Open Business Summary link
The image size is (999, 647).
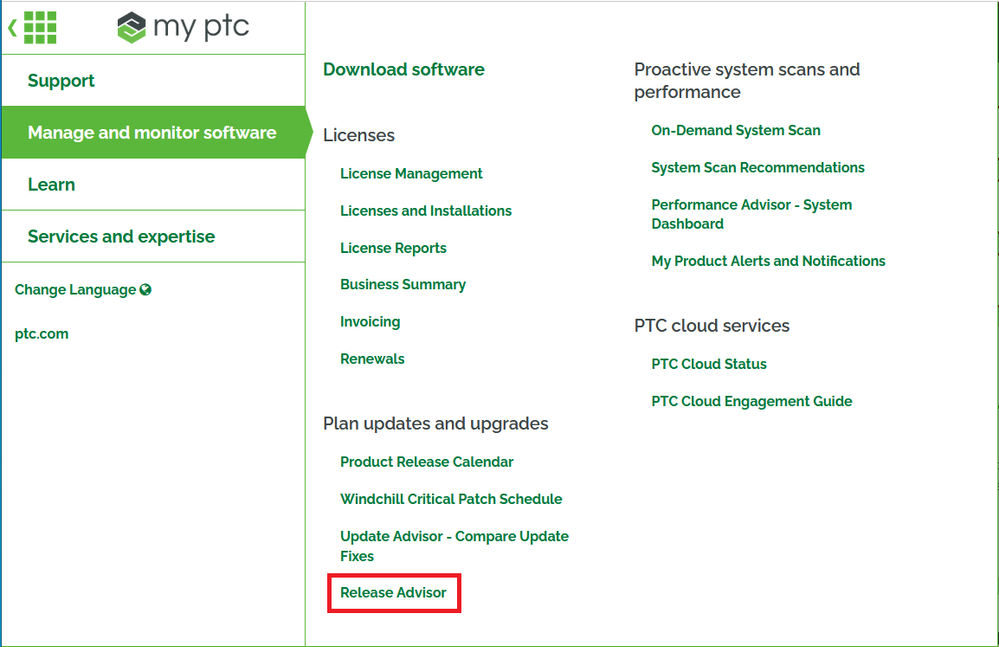[x=403, y=285]
